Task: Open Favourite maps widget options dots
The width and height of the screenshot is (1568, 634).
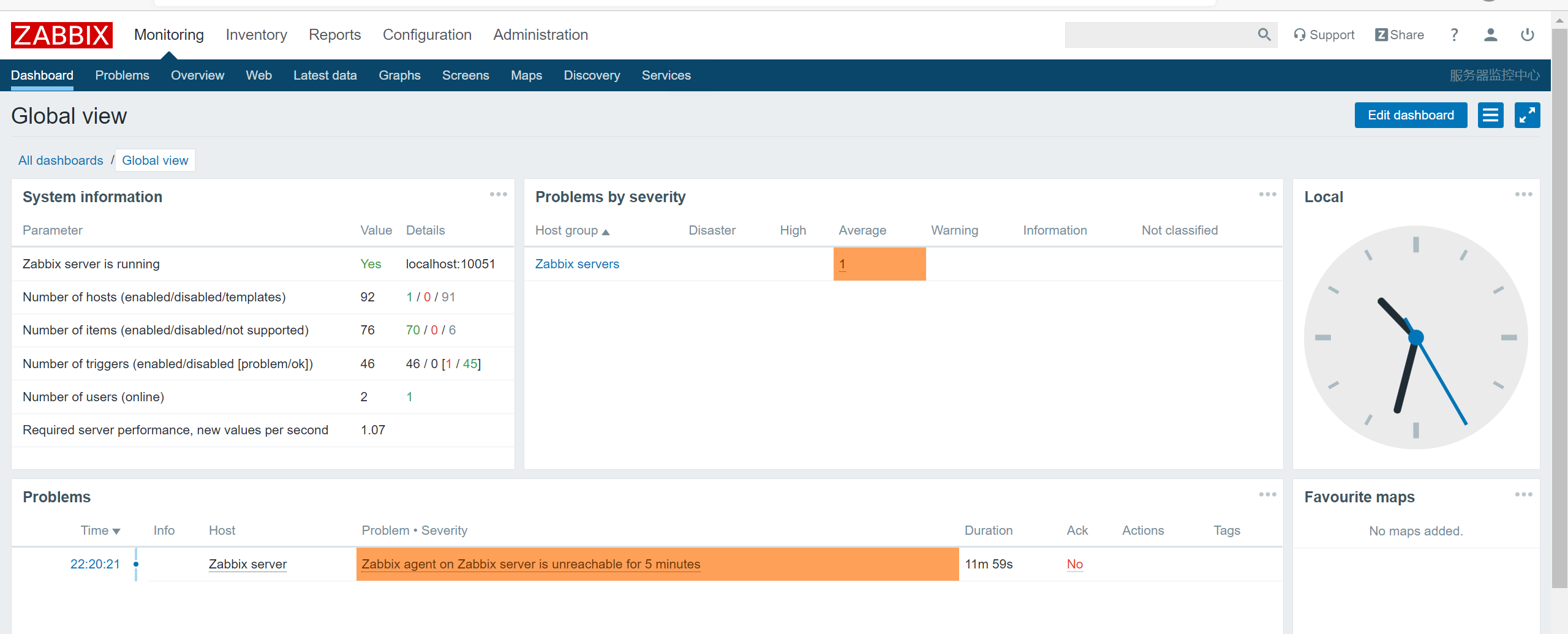Action: coord(1524,494)
